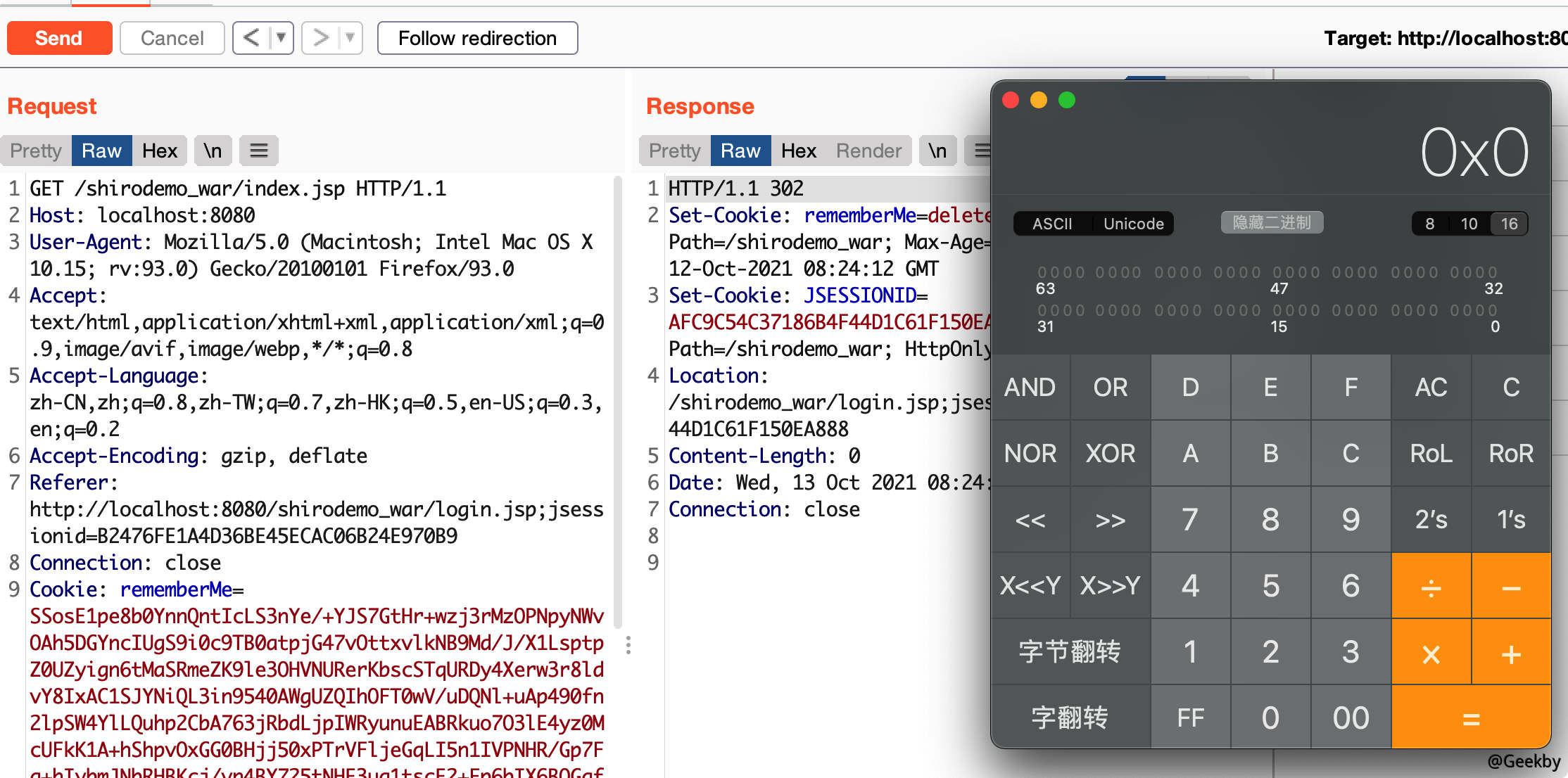This screenshot has width=1568, height=778.
Task: Switch the Request view to the Hex tab
Action: (x=160, y=150)
